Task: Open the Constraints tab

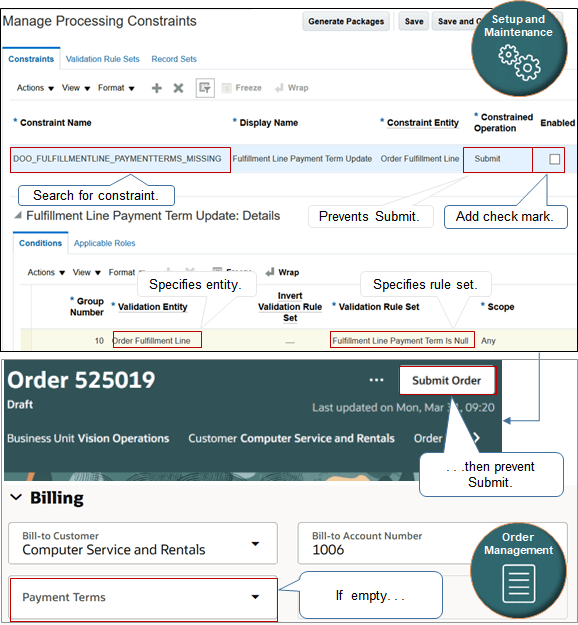Action: click(31, 59)
